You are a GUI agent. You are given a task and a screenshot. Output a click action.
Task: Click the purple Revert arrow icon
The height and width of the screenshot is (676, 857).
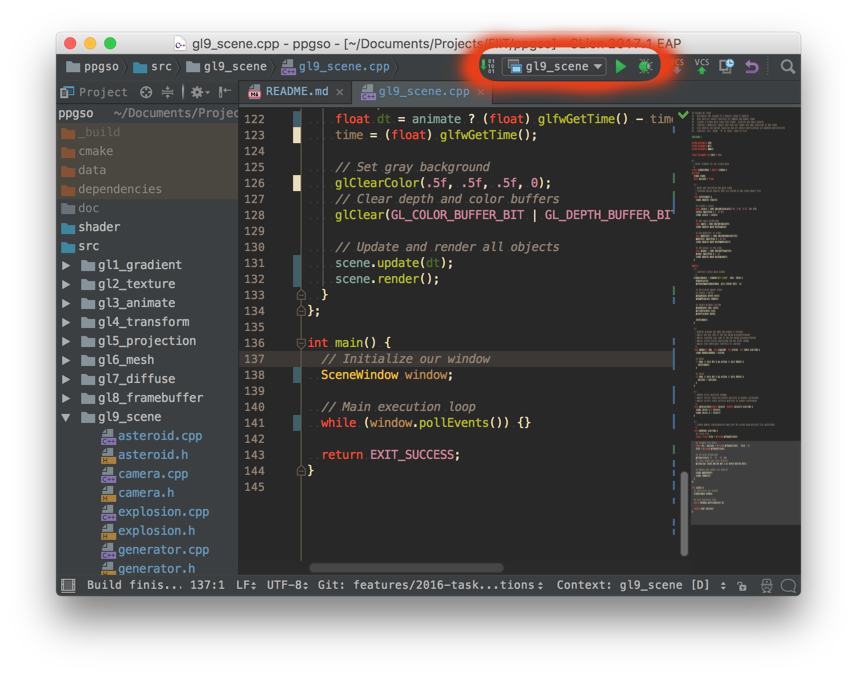752,67
